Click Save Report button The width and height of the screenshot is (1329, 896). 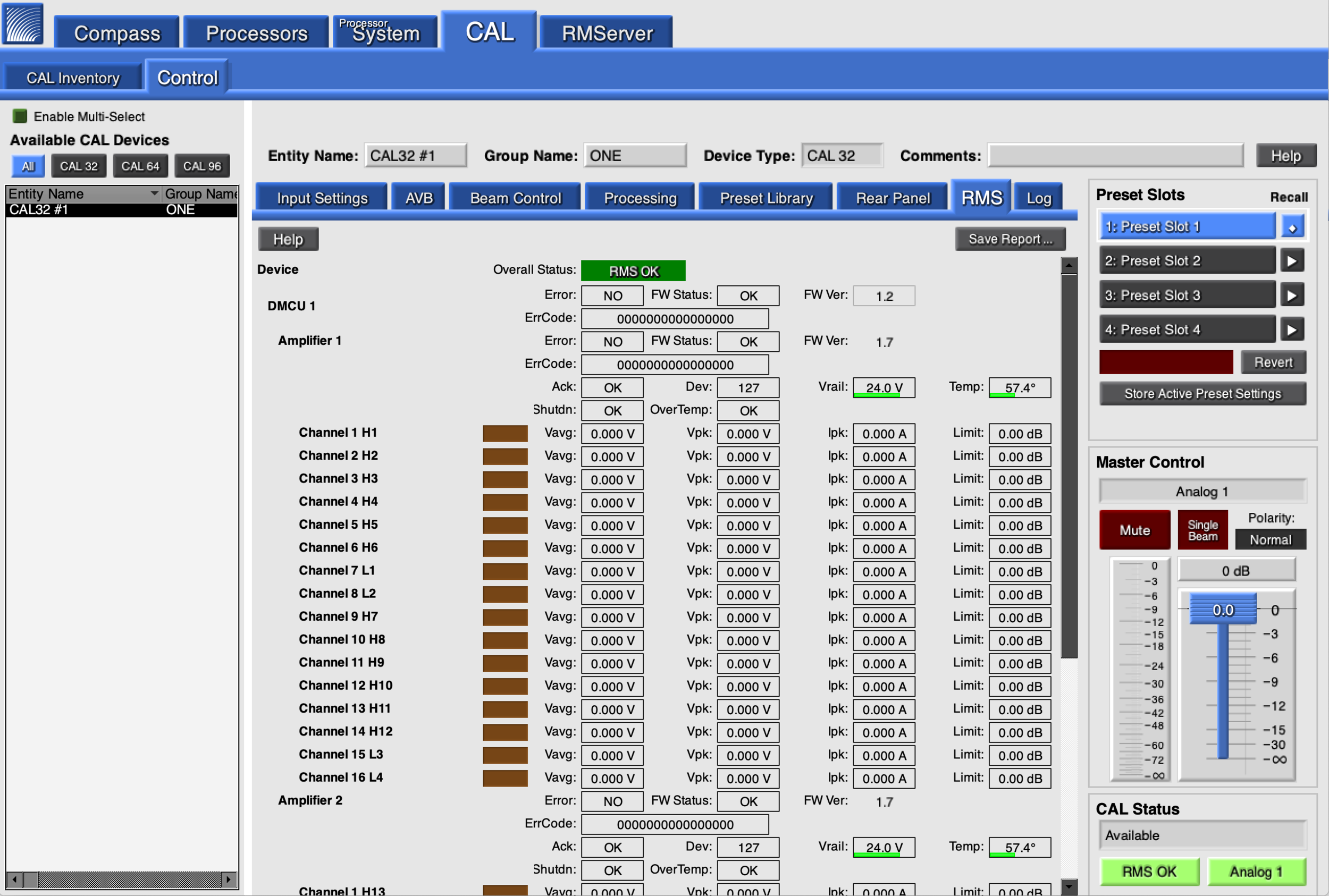pos(1010,239)
